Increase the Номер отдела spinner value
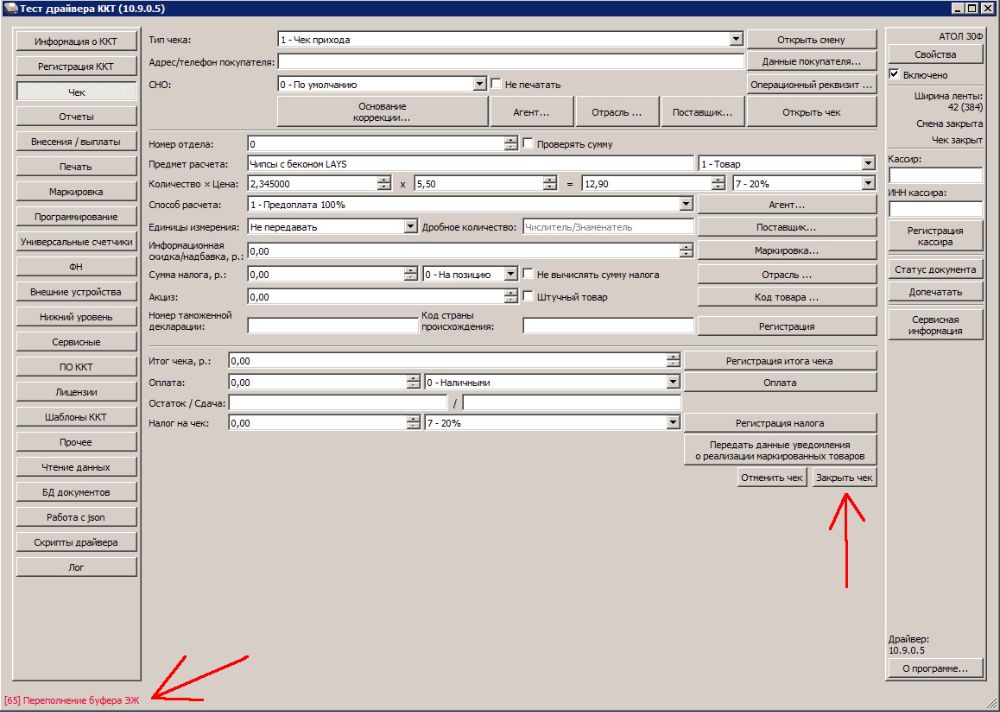1000x712 pixels. [x=511, y=140]
